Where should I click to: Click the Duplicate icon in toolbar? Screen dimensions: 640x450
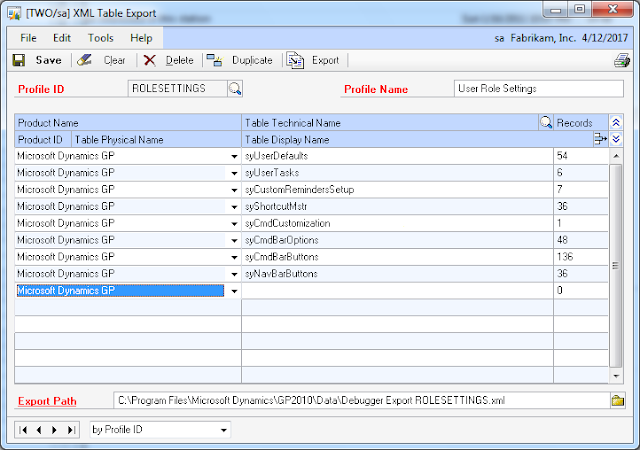tap(214, 60)
